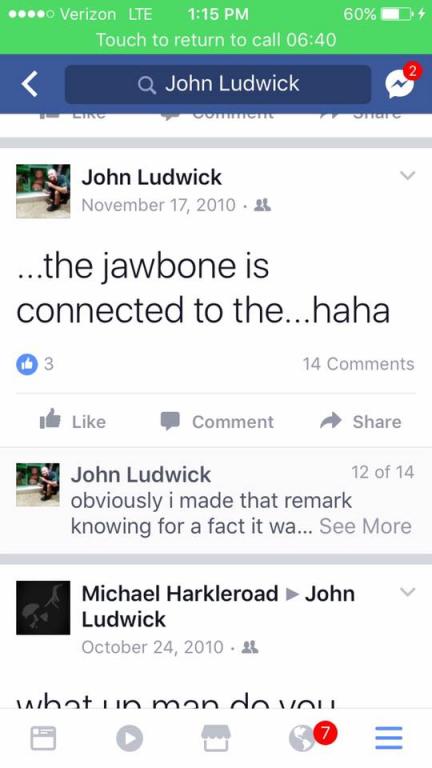Comment on the jawbone post

(x=217, y=421)
